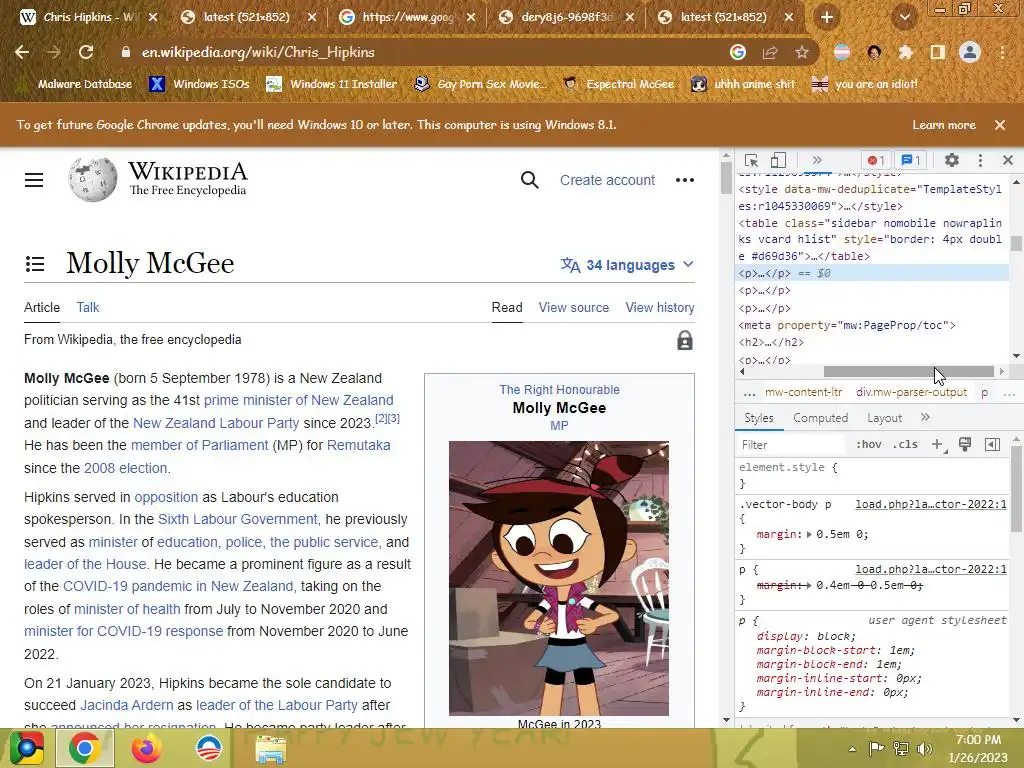Click the Molly McGee infobox image
Viewport: 1024px width, 768px height.
point(558,578)
